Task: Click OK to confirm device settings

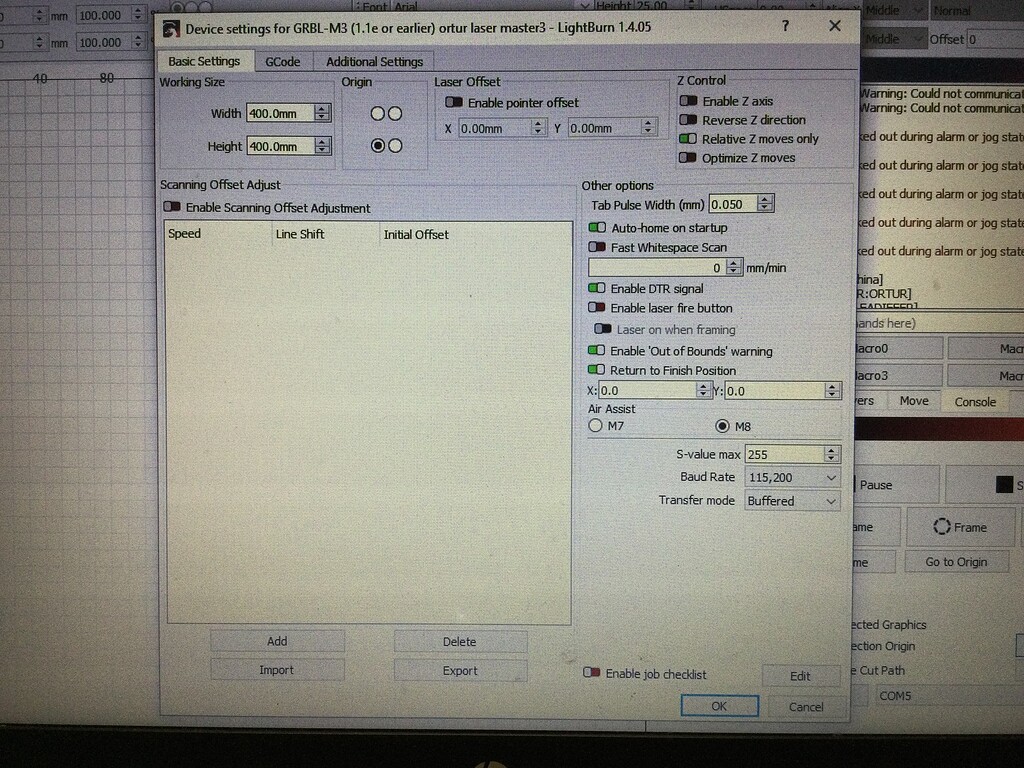Action: point(718,706)
